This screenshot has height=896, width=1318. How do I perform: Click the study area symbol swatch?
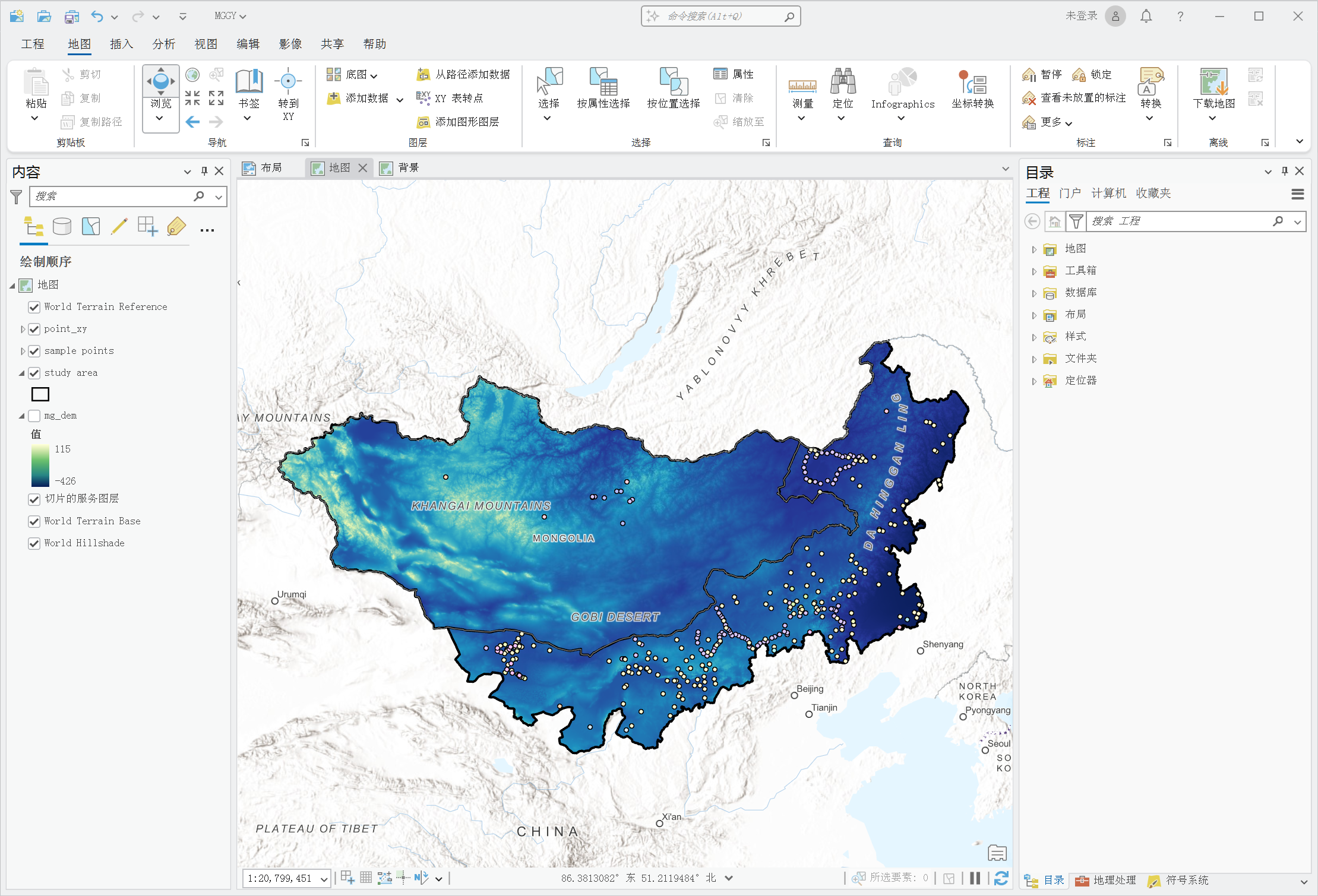pos(40,394)
